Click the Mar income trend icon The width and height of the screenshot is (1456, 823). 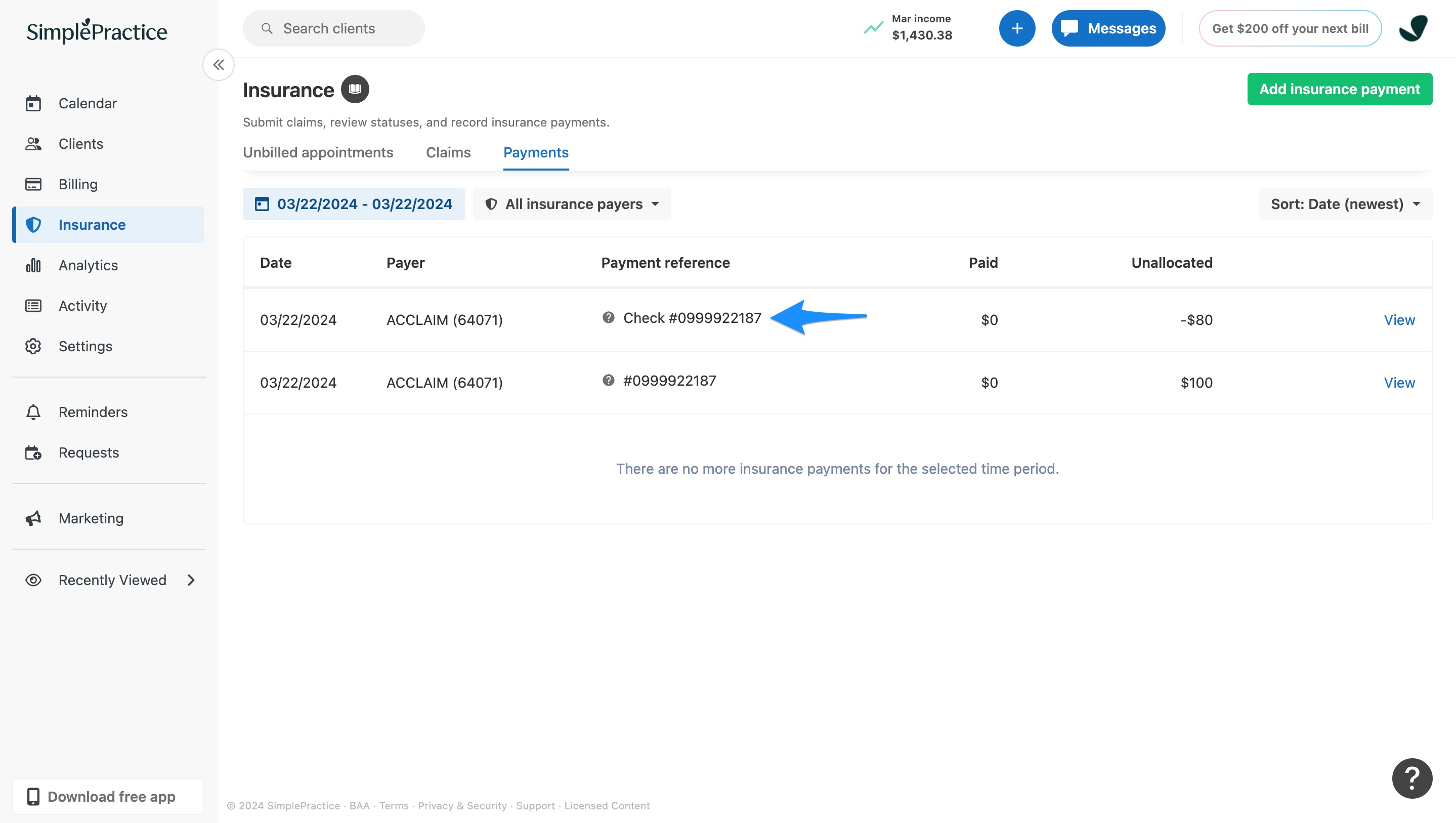pyautogui.click(x=873, y=28)
